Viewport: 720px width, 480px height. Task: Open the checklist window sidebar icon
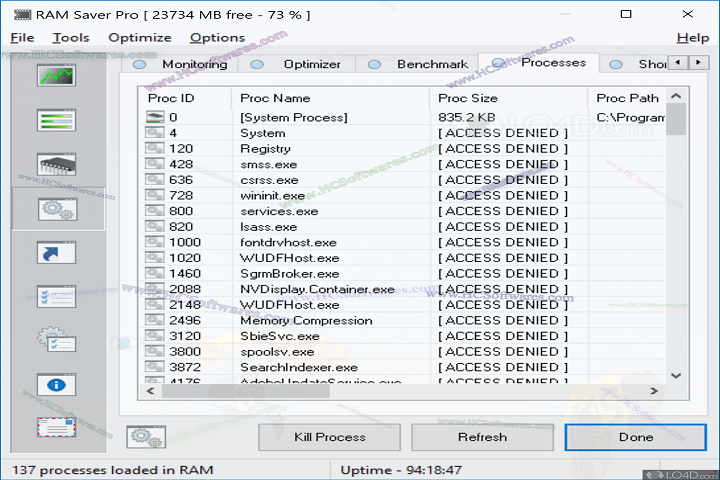[56, 297]
